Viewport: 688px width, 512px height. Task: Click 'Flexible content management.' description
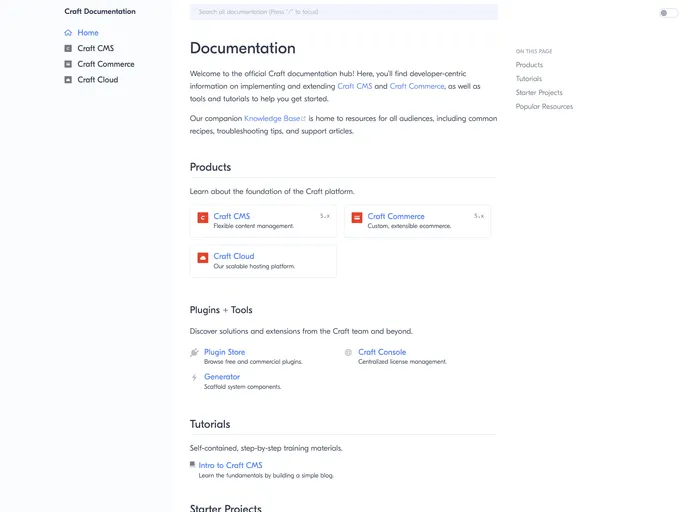click(254, 226)
